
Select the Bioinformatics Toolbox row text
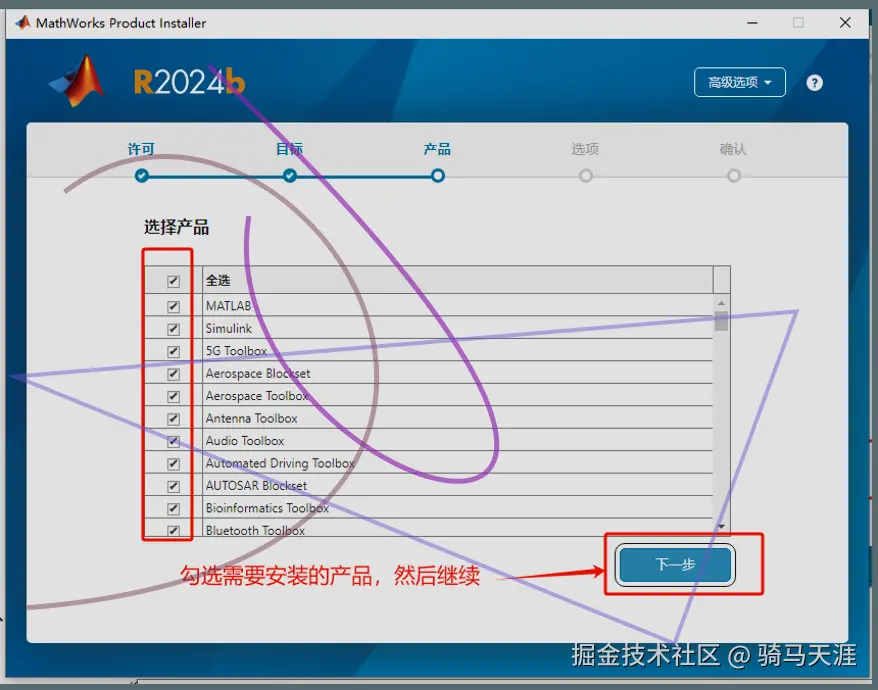tap(267, 508)
